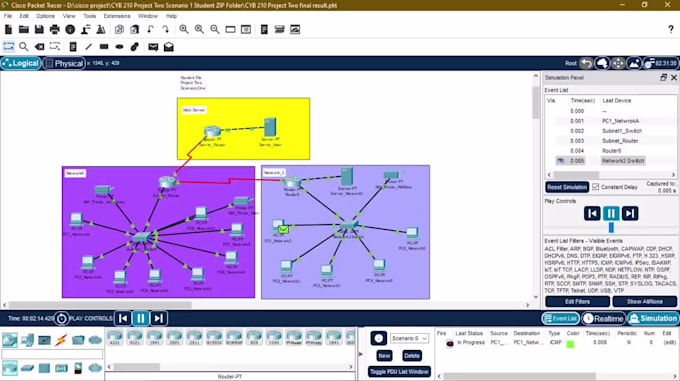Click the New file toolbar icon
The width and height of the screenshot is (680, 381).
(x=8, y=29)
